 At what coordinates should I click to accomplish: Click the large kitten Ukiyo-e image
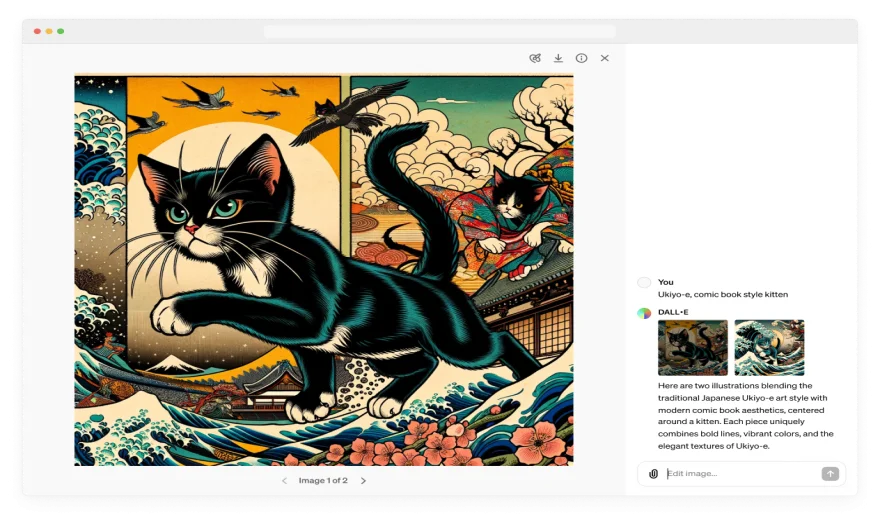pyautogui.click(x=324, y=270)
